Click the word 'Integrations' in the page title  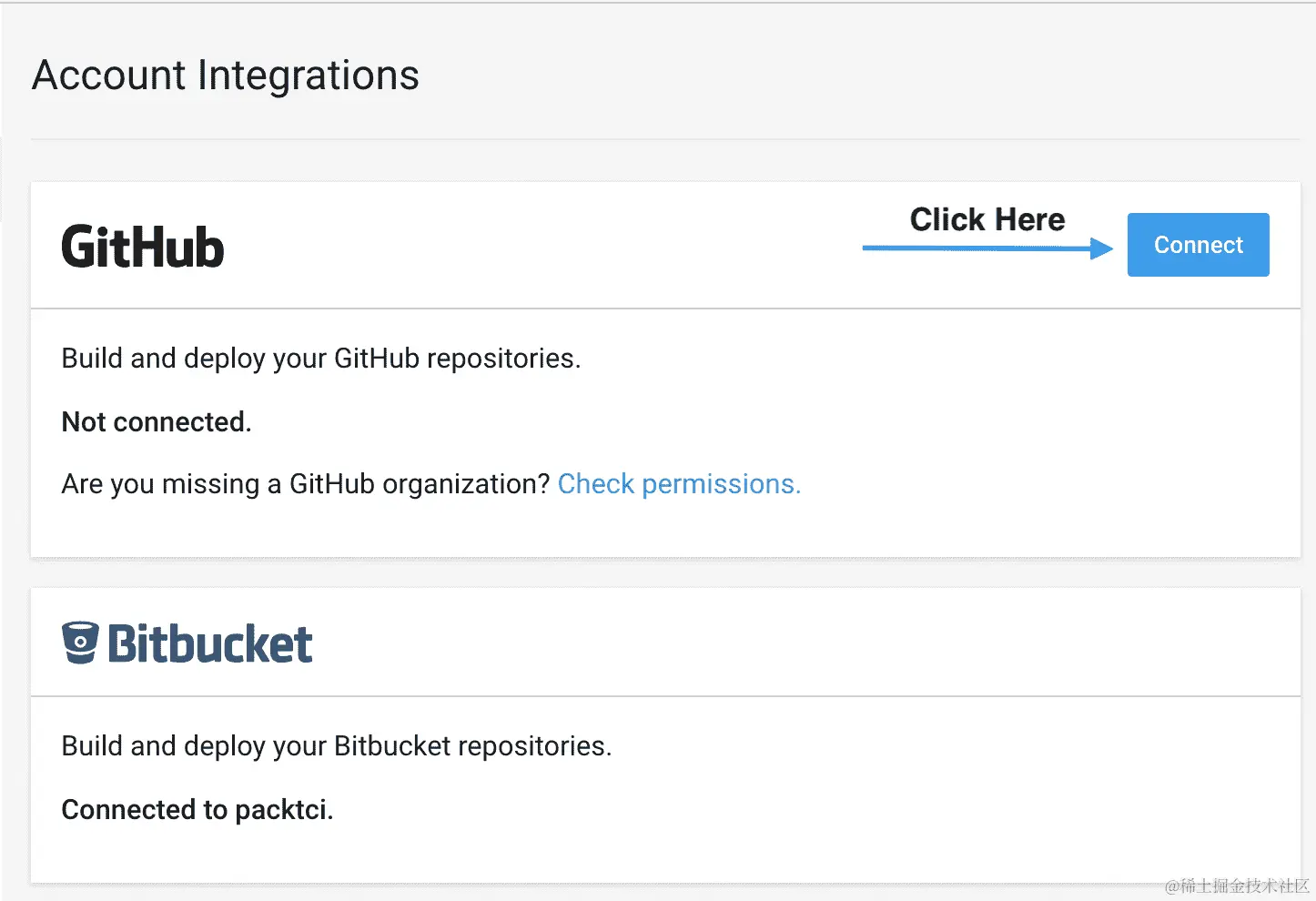(308, 76)
